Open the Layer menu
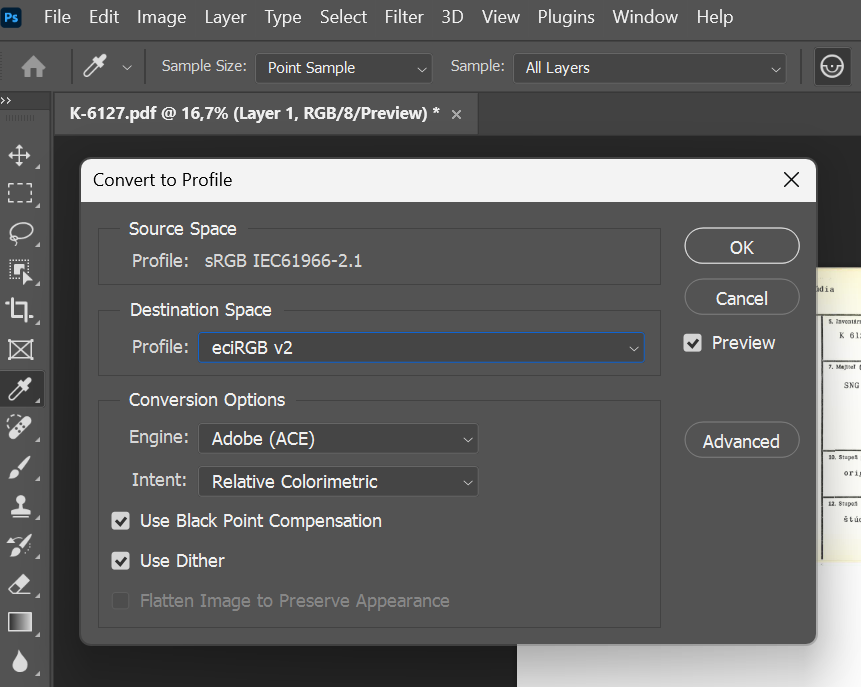This screenshot has width=861, height=687. tap(225, 18)
